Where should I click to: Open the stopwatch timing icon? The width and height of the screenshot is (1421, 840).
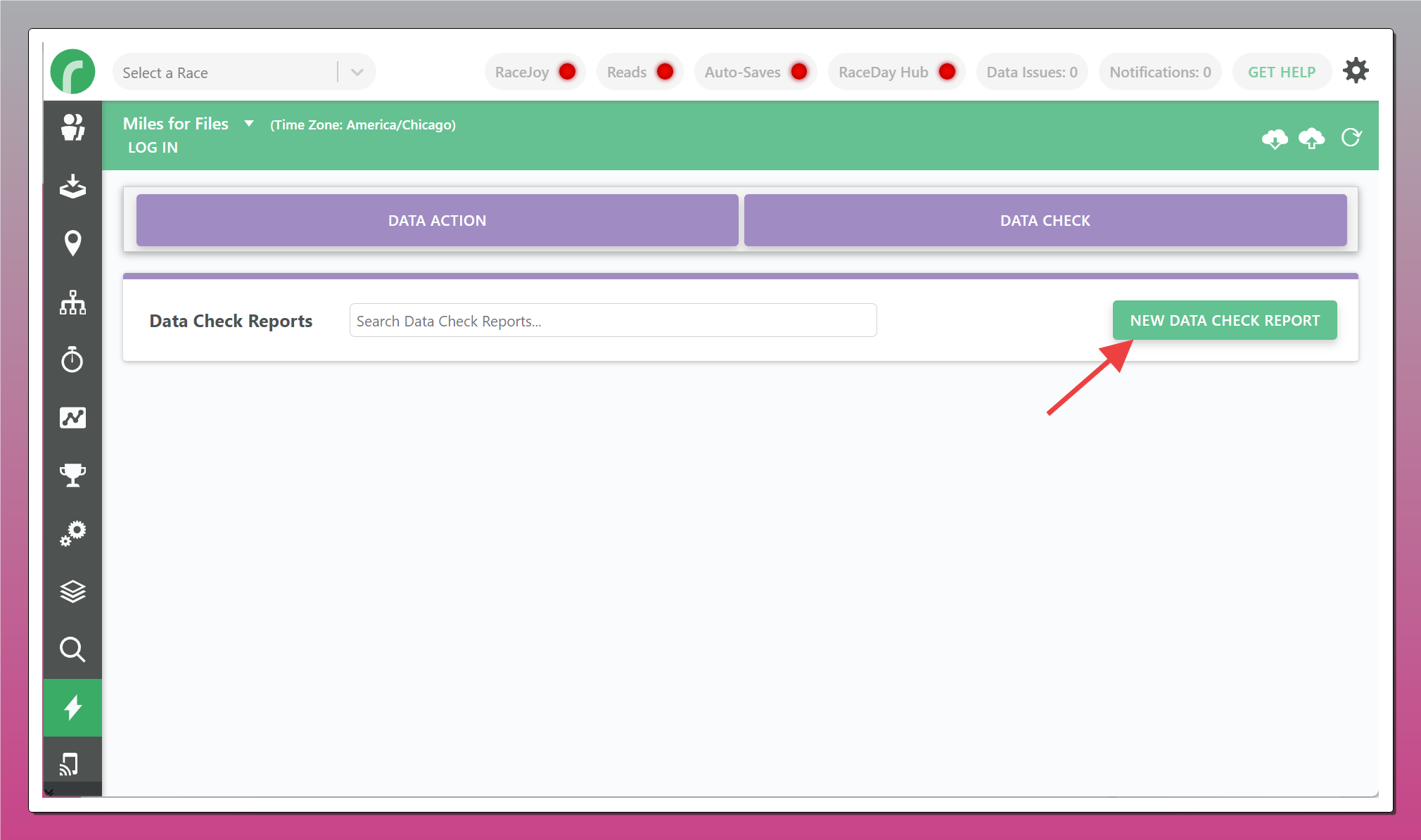click(x=72, y=359)
